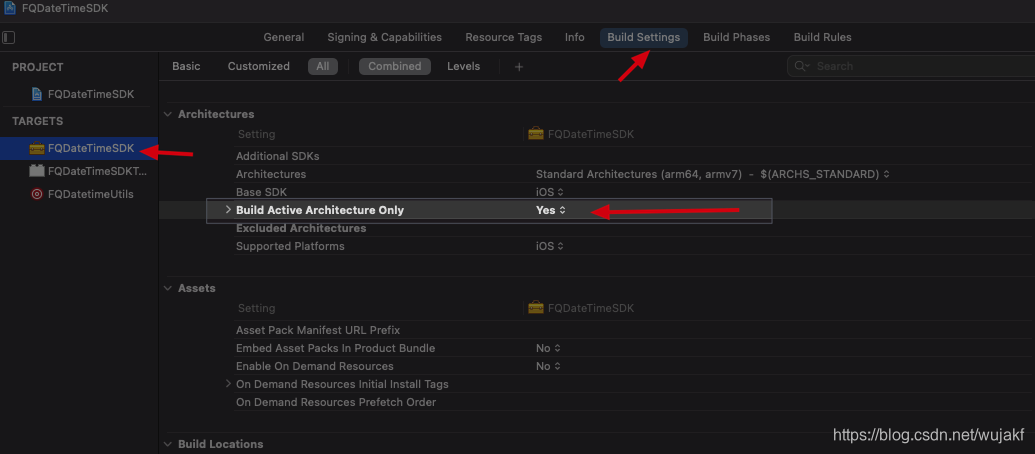Open the General tab

[x=284, y=38]
